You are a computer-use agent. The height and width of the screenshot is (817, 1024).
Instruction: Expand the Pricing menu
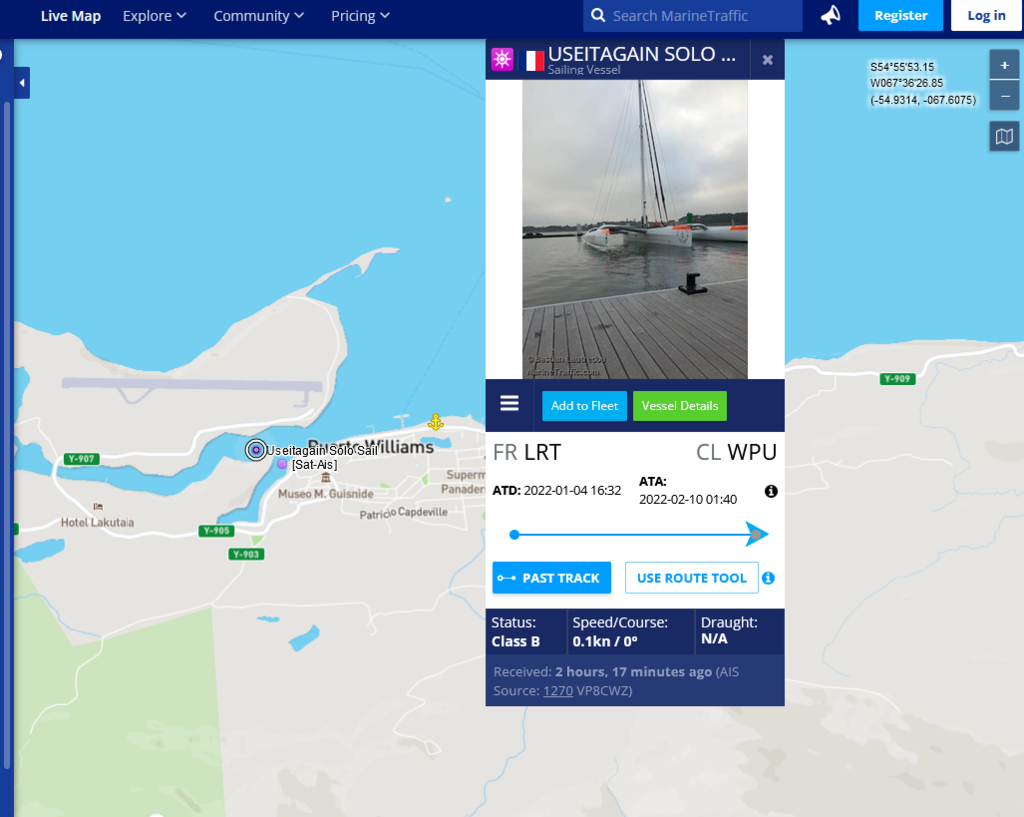pos(360,16)
